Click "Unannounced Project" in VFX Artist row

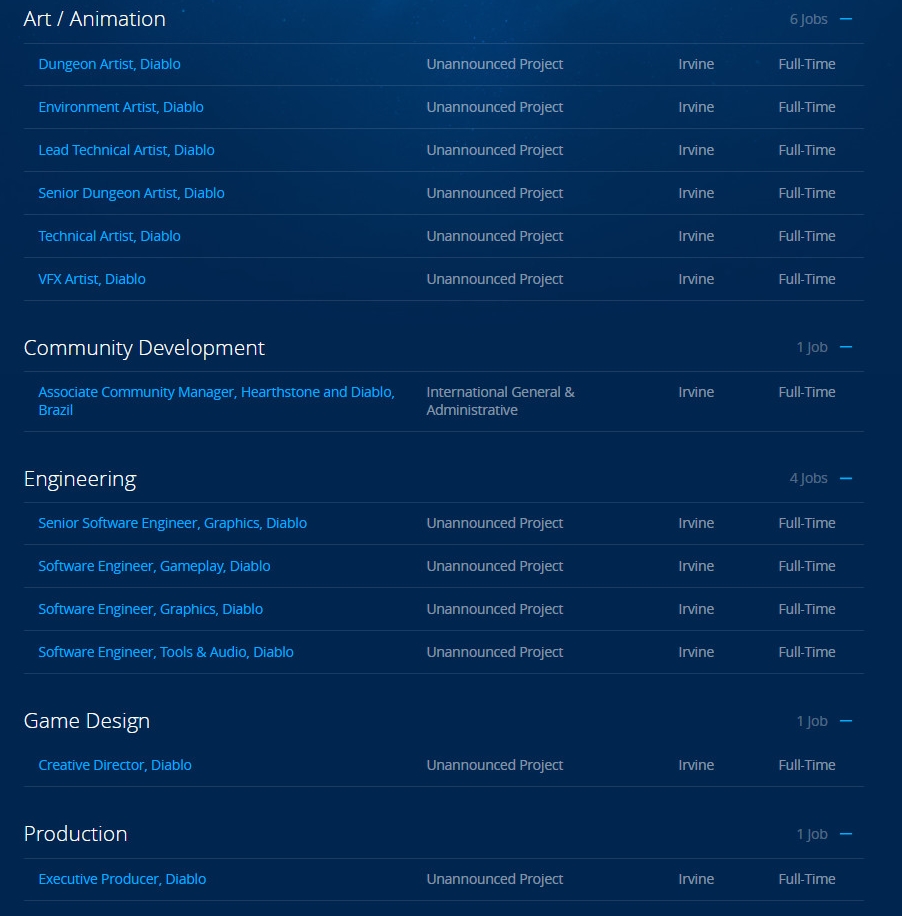click(x=495, y=279)
